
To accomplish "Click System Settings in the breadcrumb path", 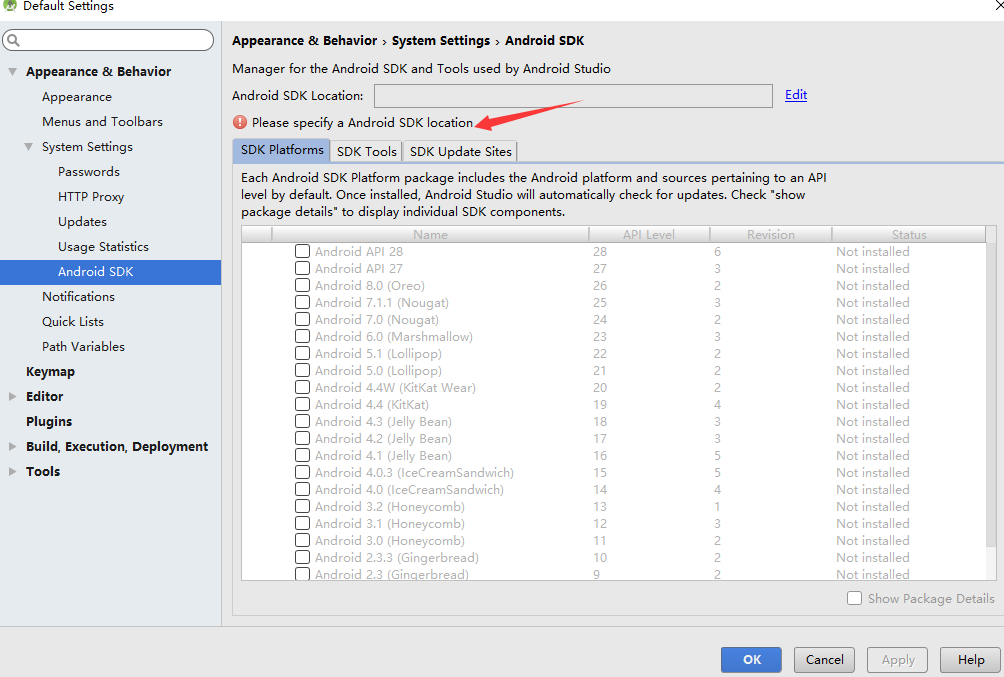I will 441,41.
